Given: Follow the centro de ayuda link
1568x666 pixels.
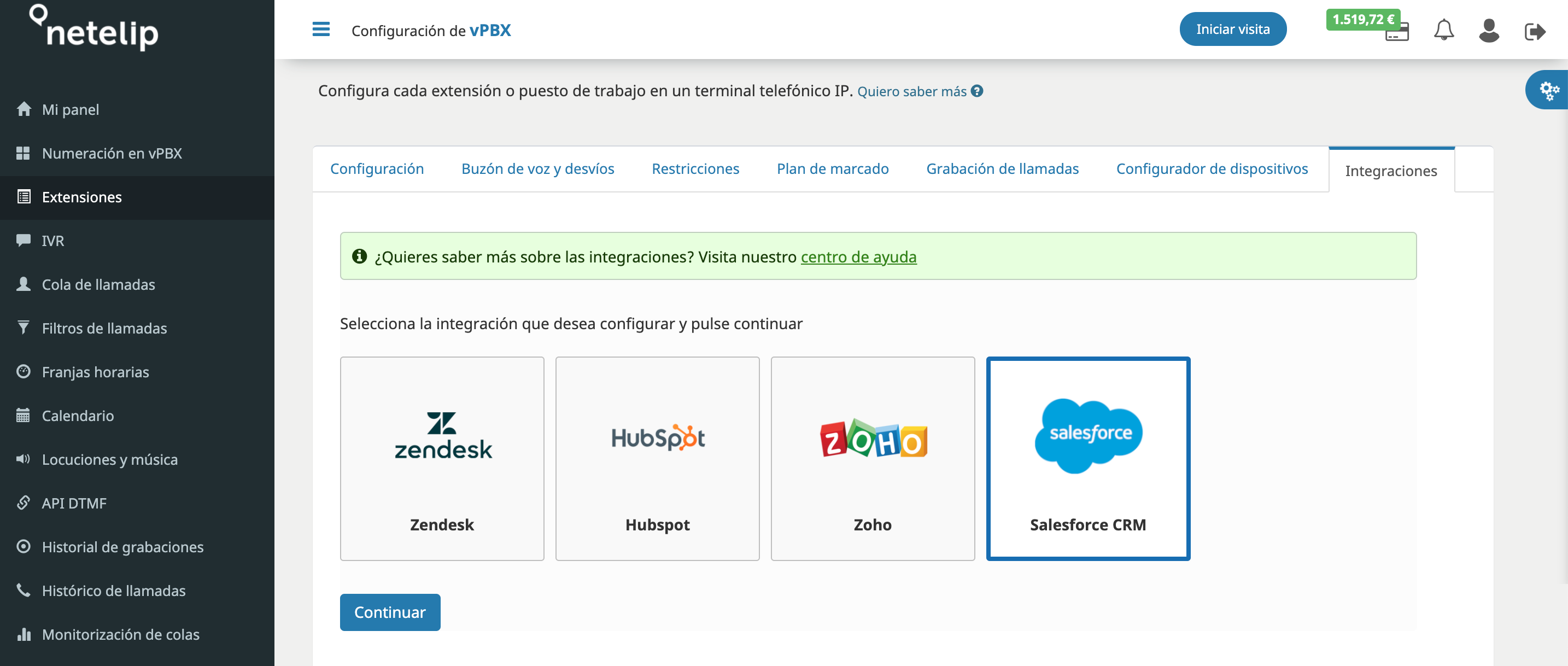Looking at the screenshot, I should click(858, 257).
